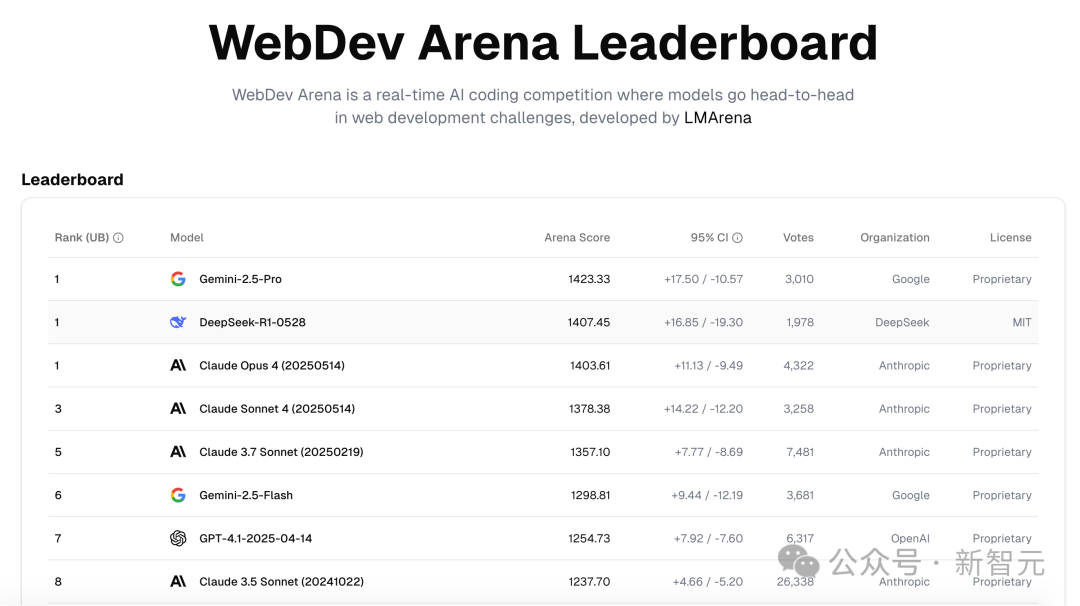This screenshot has width=1080, height=606.
Task: Click the info icon beside Rank (UB)
Action: tap(118, 238)
